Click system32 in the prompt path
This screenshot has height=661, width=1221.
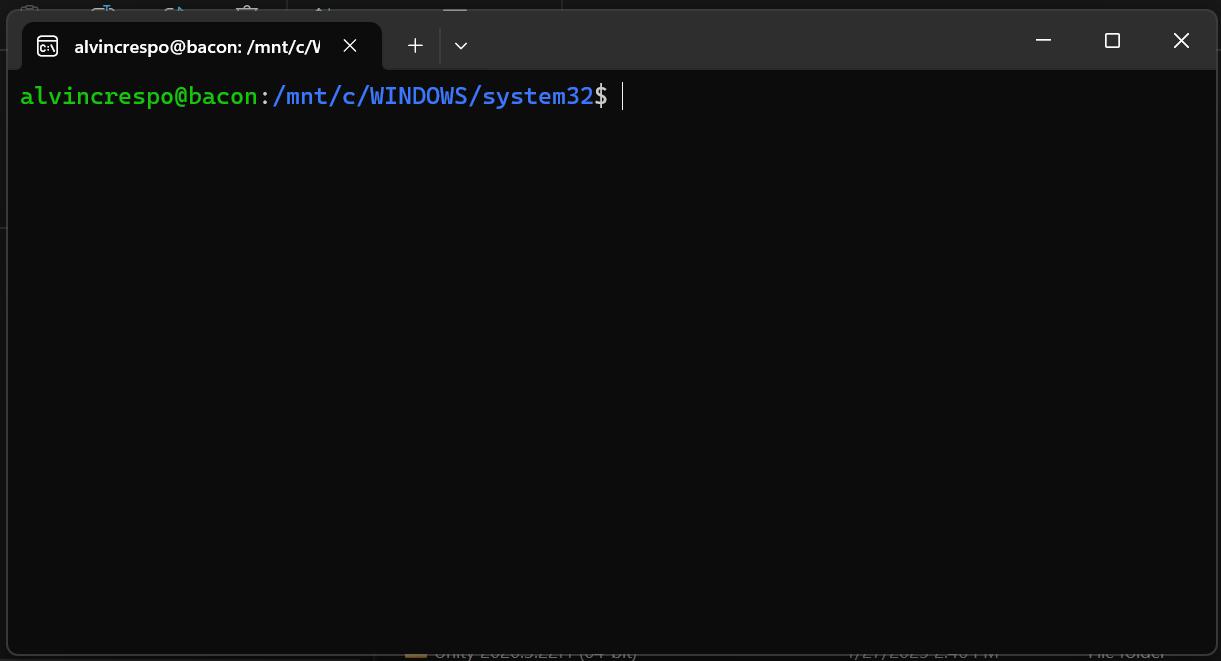538,96
